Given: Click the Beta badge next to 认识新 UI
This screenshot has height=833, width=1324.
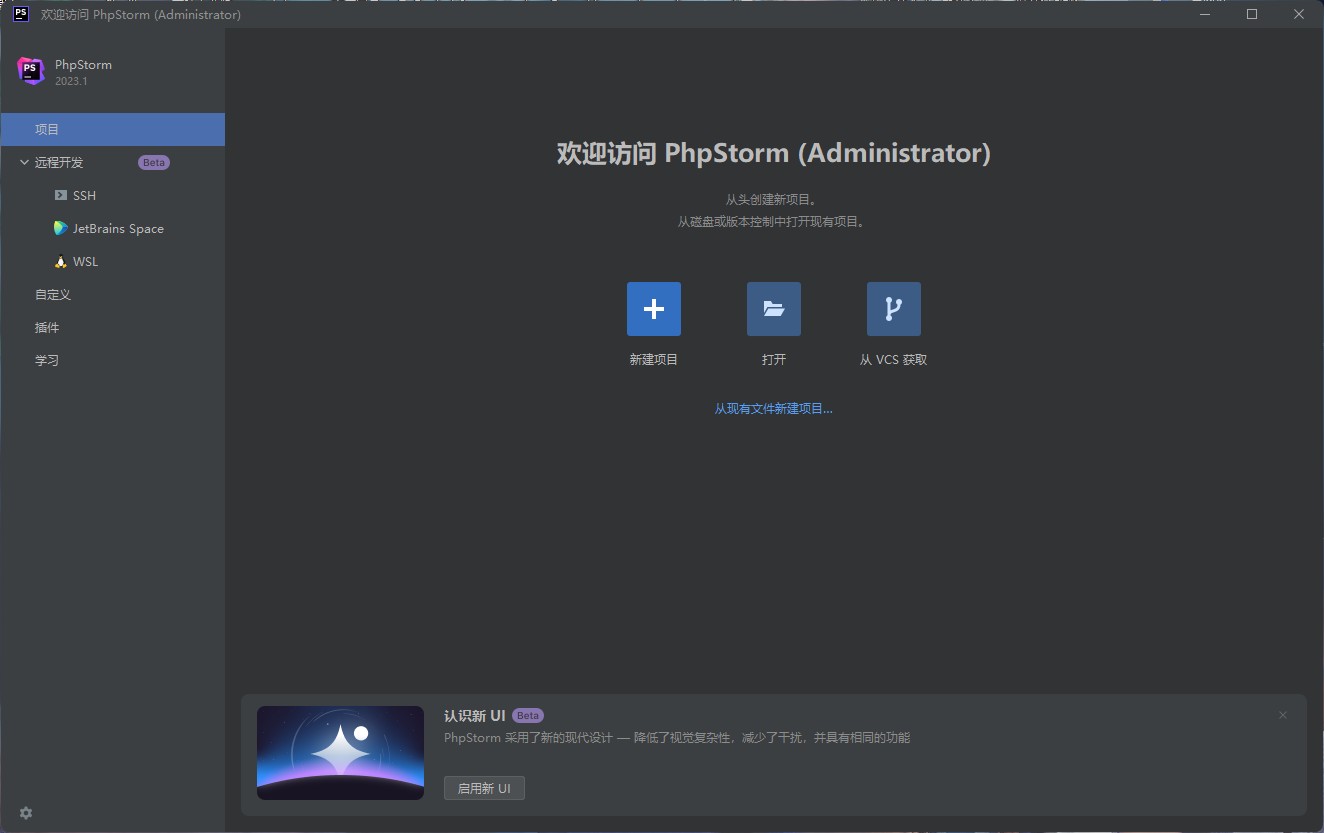Looking at the screenshot, I should [x=528, y=715].
